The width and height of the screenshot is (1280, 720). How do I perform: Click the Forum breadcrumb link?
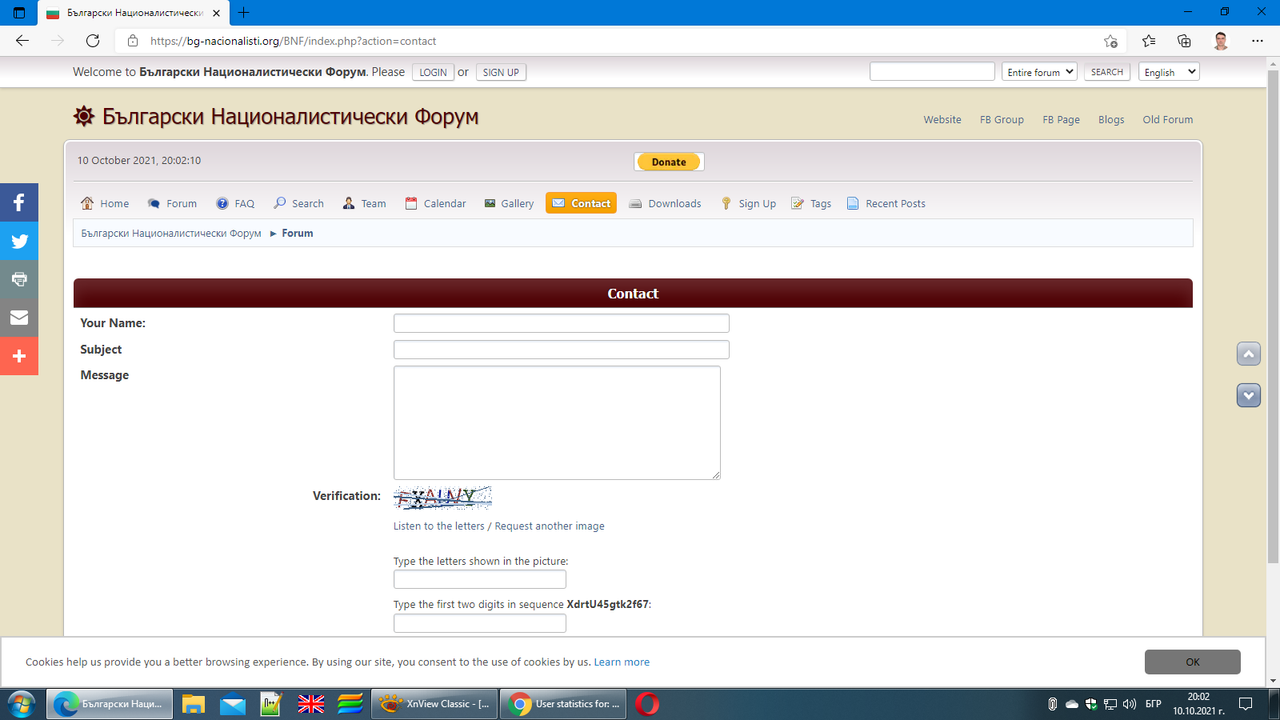click(297, 233)
